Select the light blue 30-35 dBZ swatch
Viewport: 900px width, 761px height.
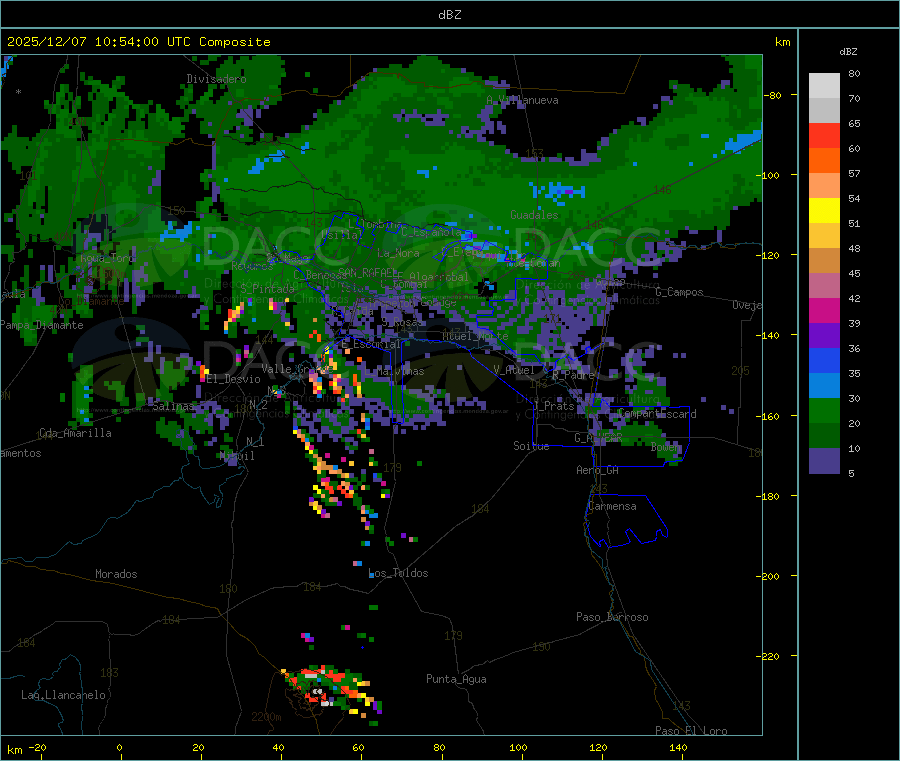[x=824, y=386]
